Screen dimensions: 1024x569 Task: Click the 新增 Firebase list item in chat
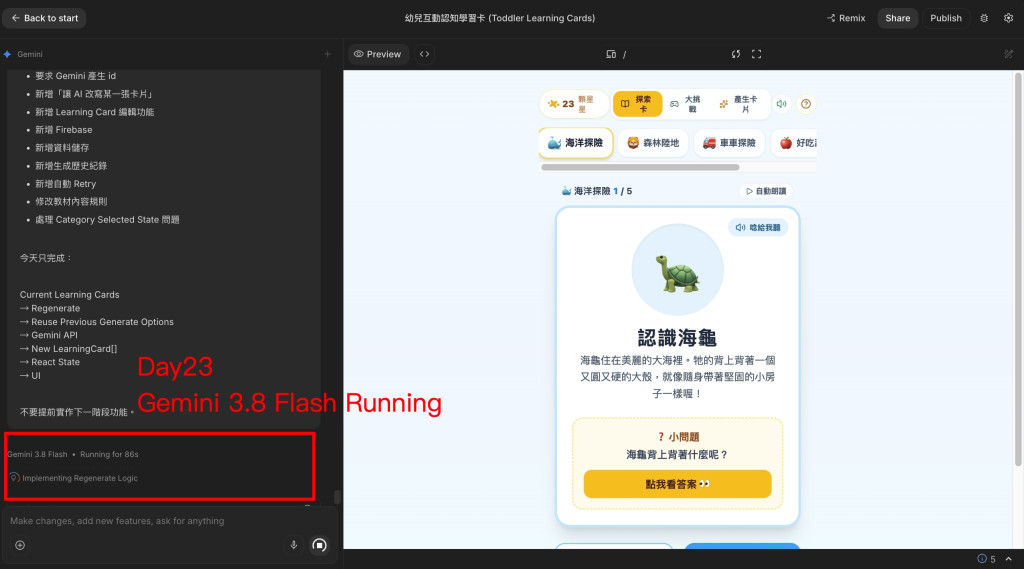coord(63,130)
